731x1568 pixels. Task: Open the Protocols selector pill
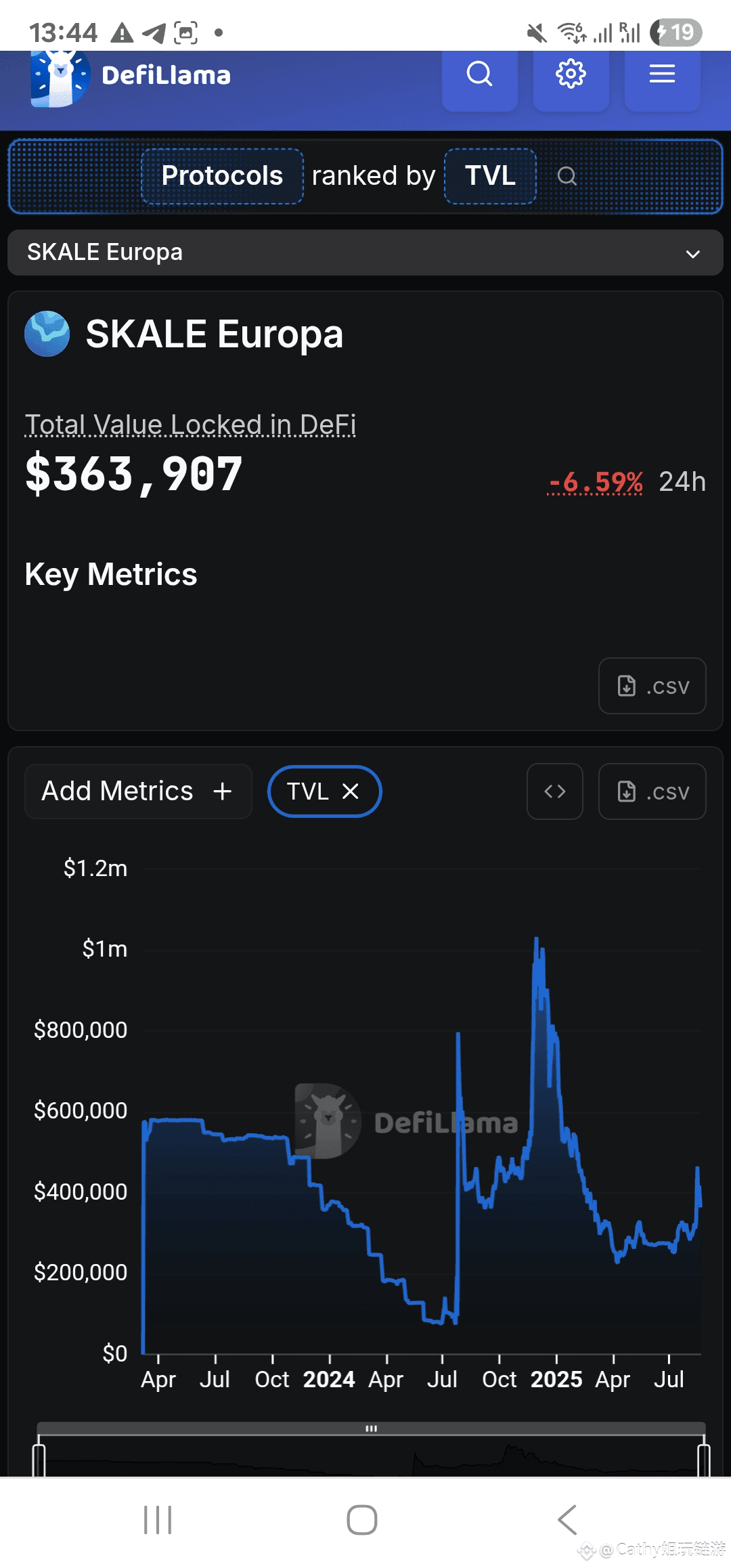[222, 176]
